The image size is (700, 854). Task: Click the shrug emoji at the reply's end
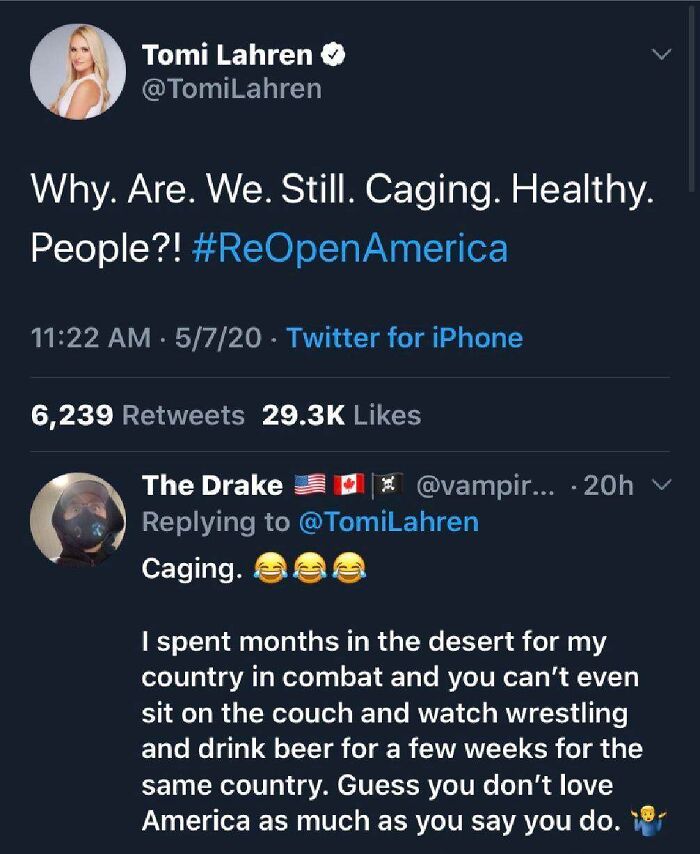point(649,819)
